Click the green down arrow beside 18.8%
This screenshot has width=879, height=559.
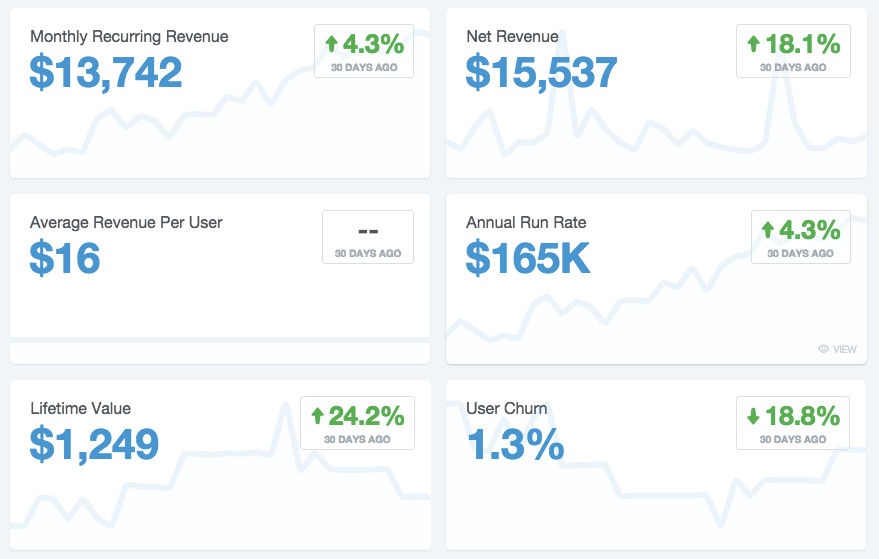pyautogui.click(x=753, y=416)
